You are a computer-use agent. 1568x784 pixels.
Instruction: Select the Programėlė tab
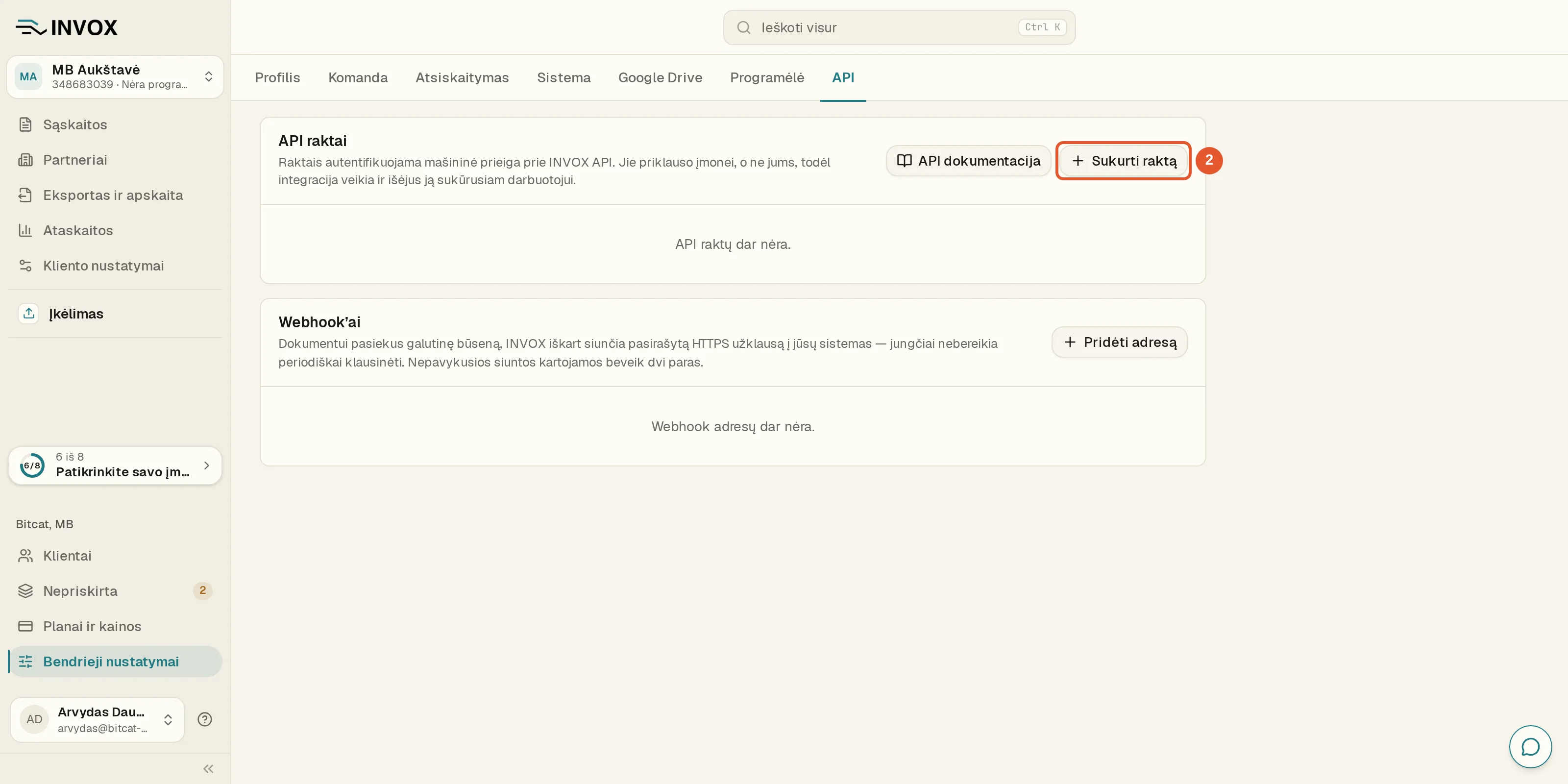point(767,77)
